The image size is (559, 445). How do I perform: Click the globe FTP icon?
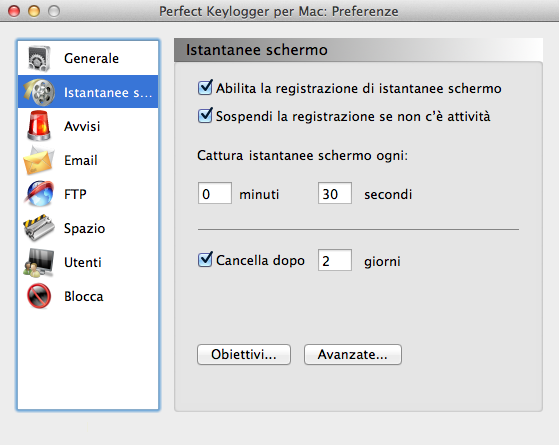click(x=39, y=194)
